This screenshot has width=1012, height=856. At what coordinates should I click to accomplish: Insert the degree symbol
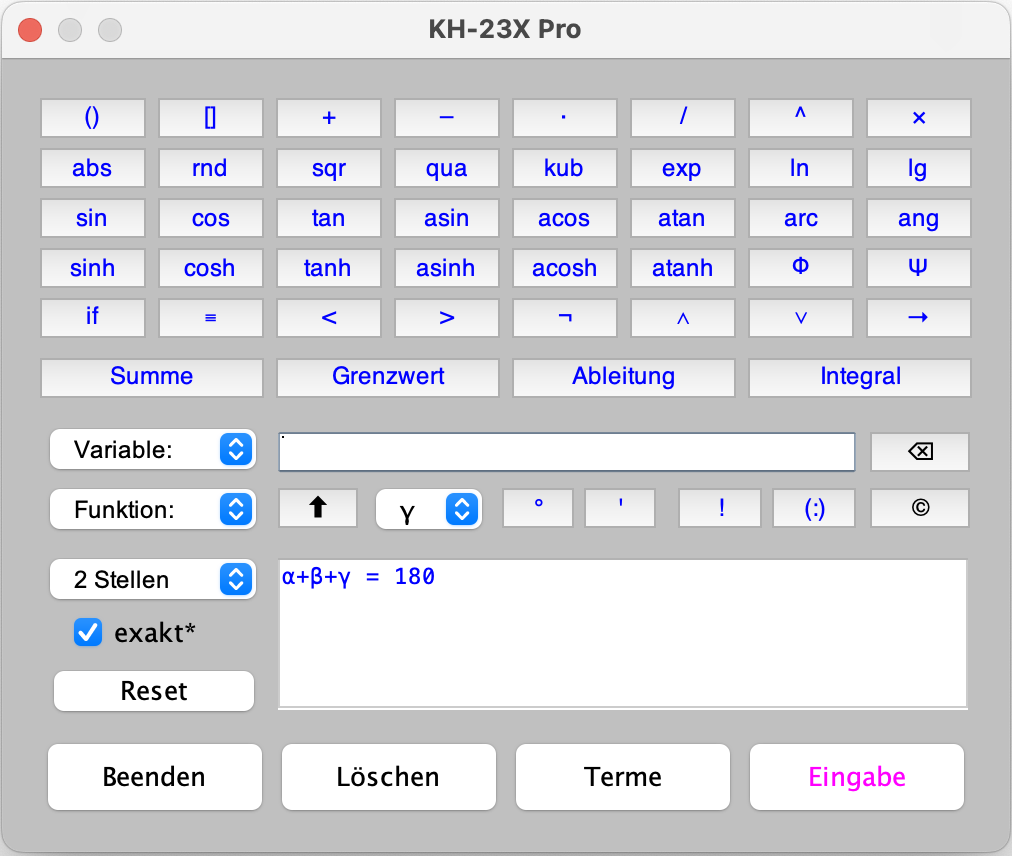(537, 508)
